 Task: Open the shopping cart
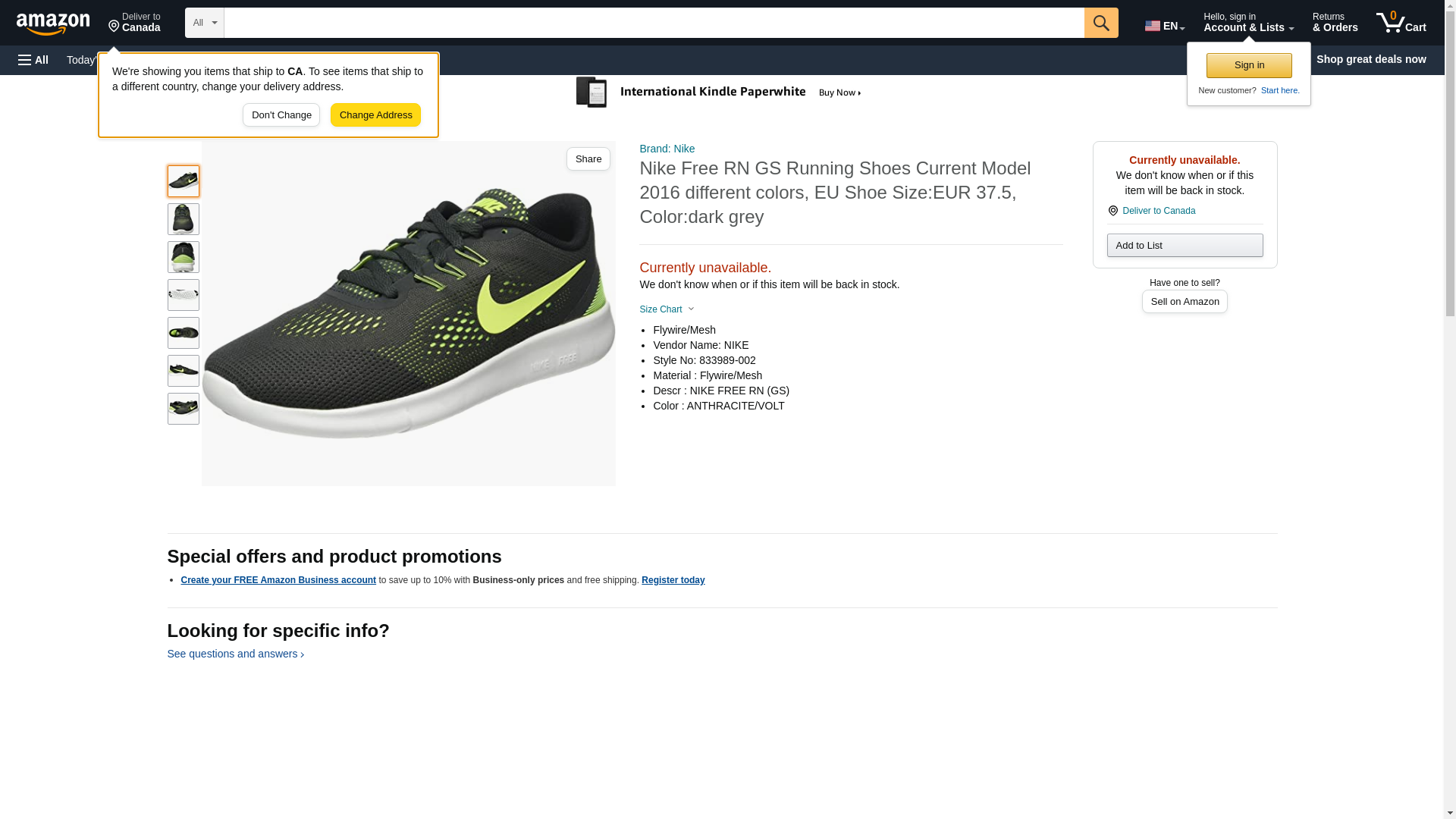[1401, 23]
